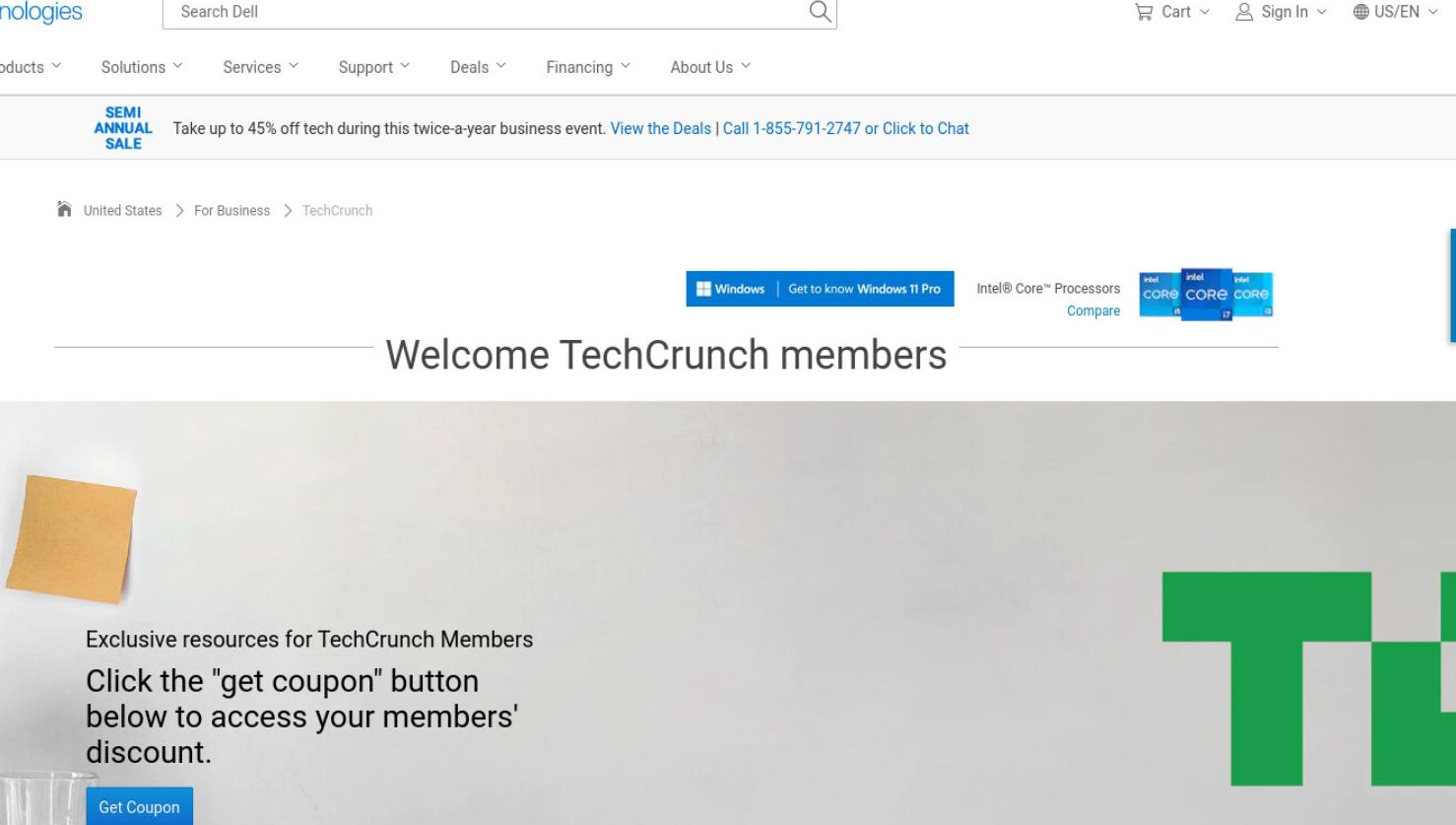Expand the Deals menu chevron
Screen dimensions: 1456x825
click(x=500, y=66)
